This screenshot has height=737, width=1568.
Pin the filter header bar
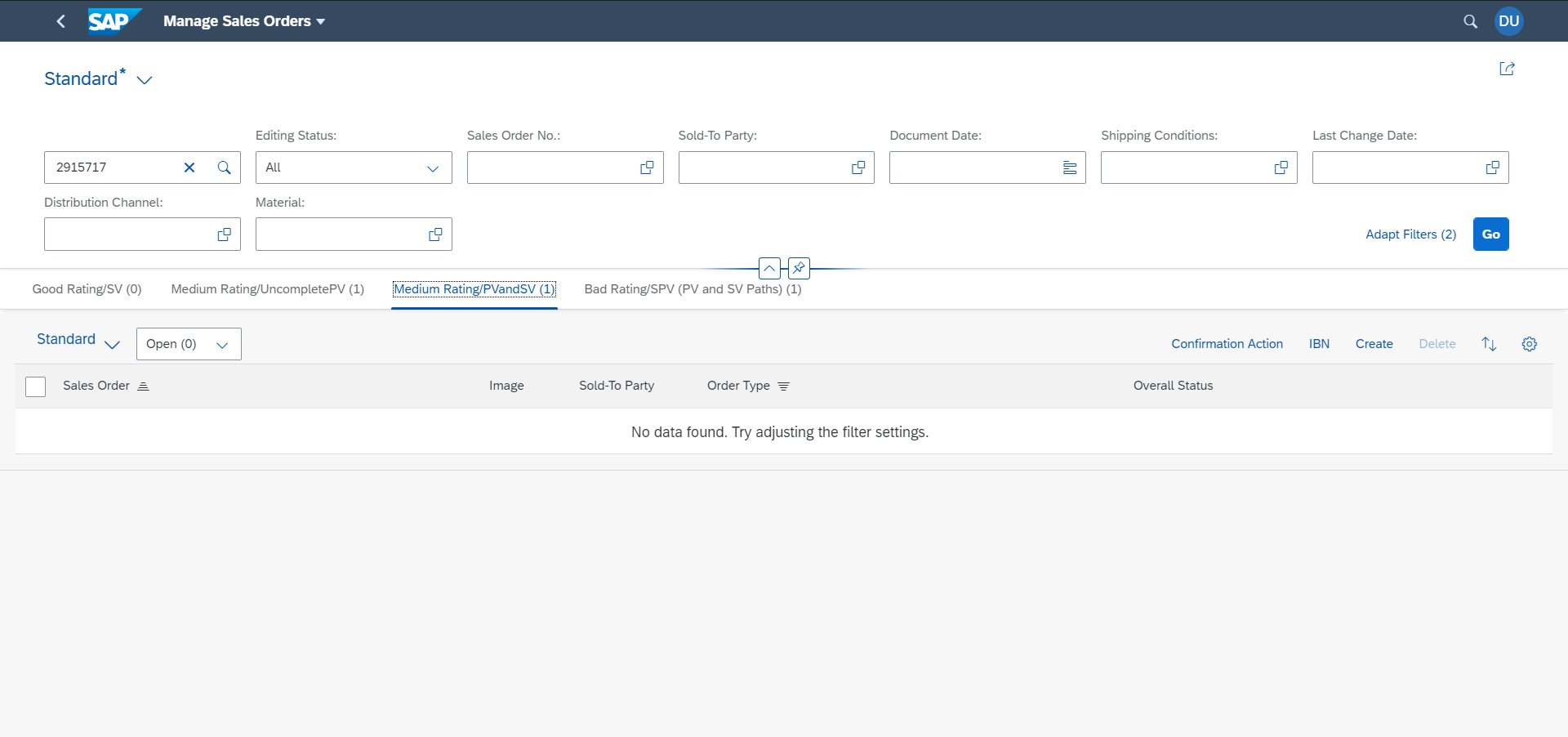[799, 268]
